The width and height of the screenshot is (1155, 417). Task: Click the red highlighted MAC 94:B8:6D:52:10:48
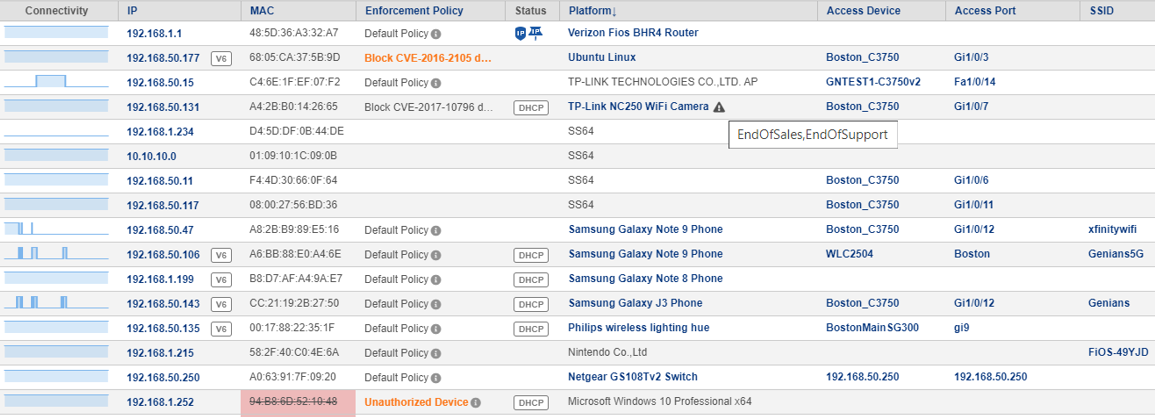293,402
